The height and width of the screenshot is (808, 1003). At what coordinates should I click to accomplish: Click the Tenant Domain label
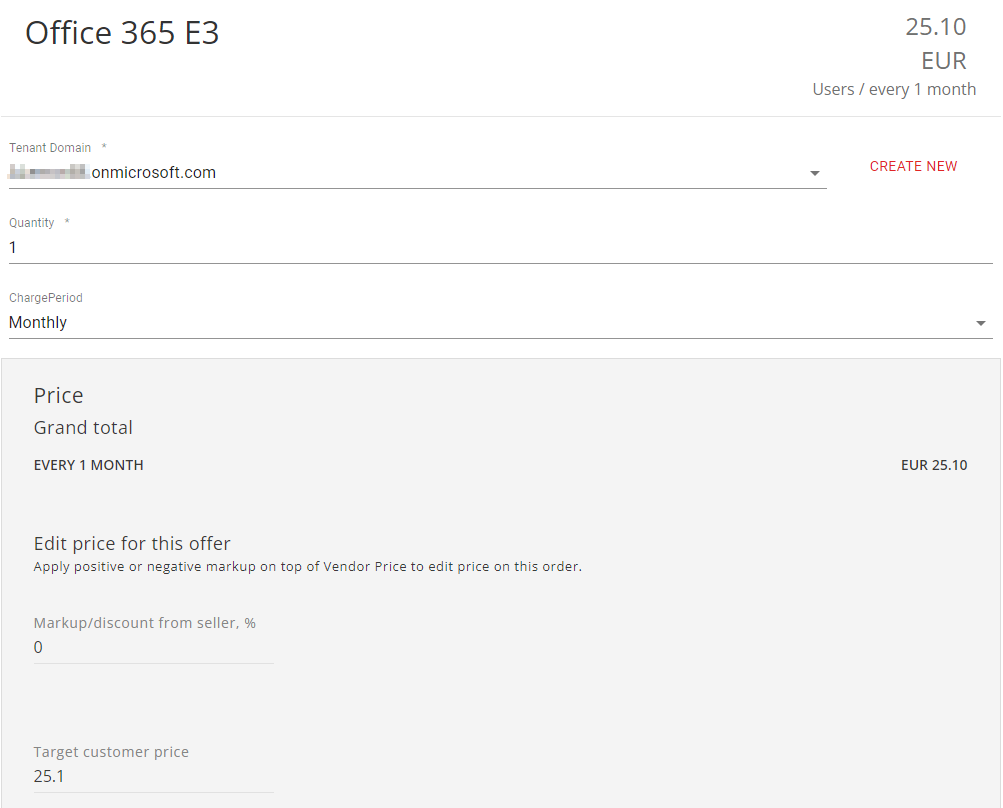[50, 148]
